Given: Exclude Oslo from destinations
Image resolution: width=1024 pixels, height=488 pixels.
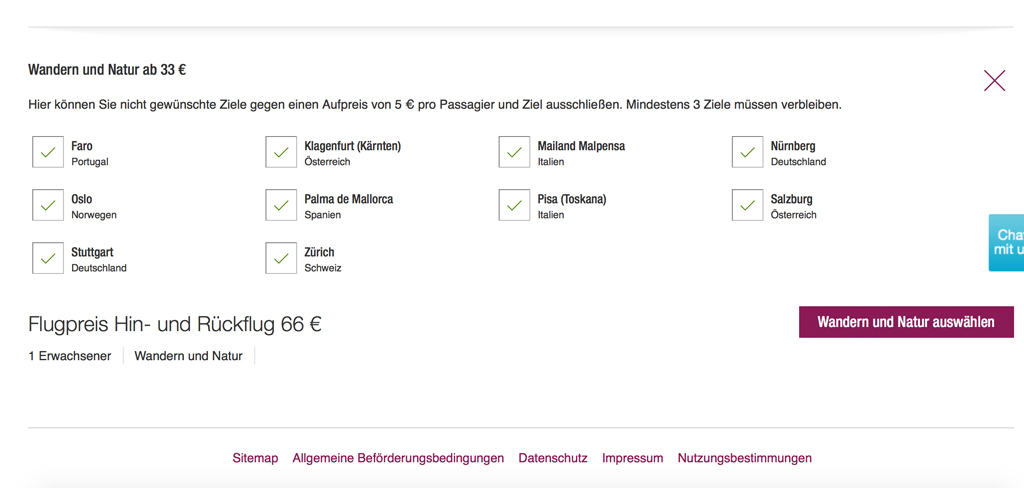Looking at the screenshot, I should (x=48, y=205).
